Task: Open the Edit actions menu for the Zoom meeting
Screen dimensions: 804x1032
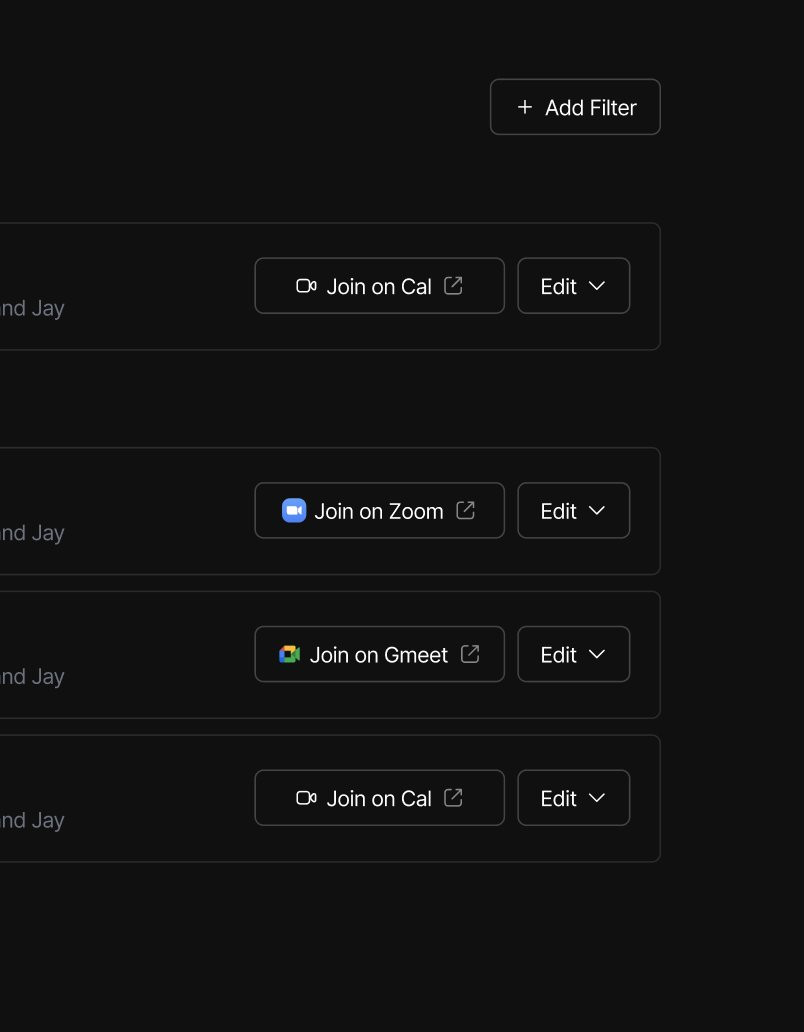Action: pos(573,510)
